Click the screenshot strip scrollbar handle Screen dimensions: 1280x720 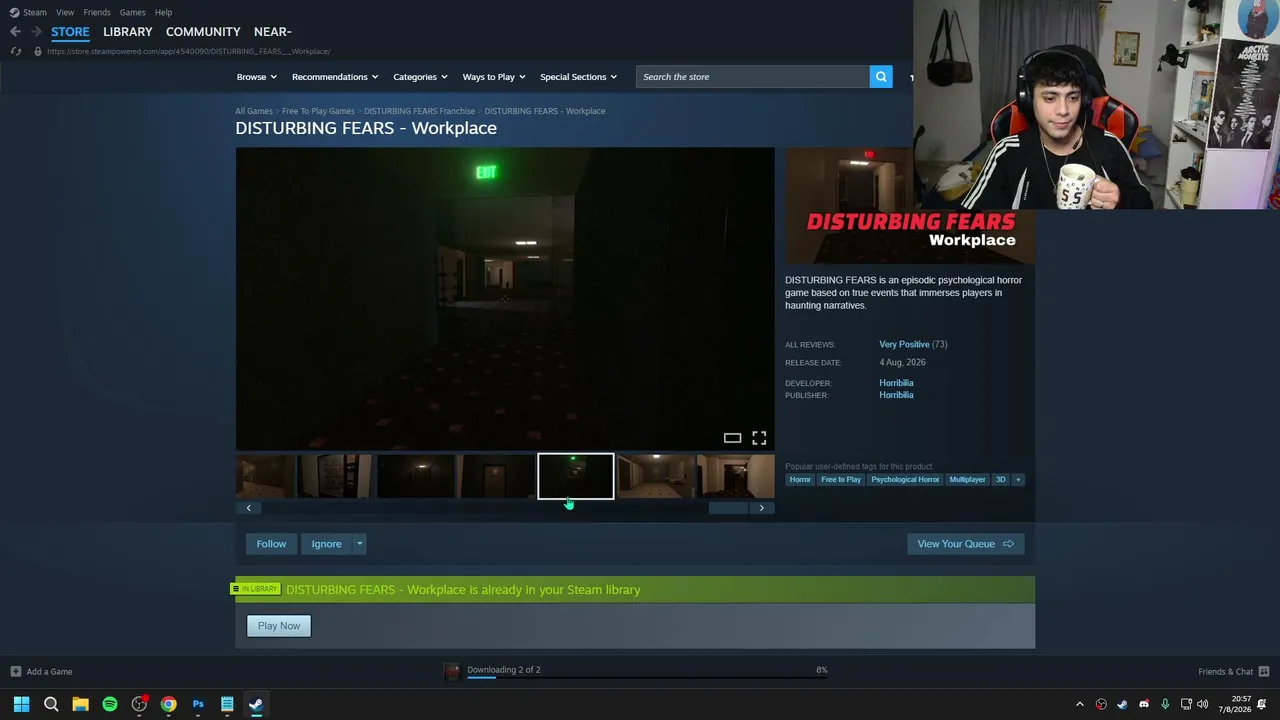coord(728,508)
